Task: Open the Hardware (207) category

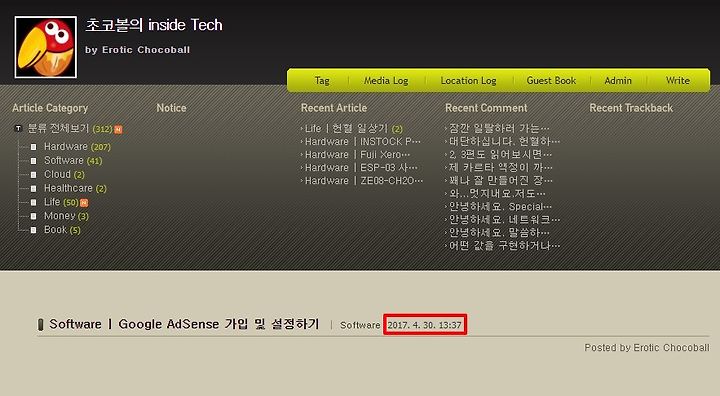Action: [77, 147]
